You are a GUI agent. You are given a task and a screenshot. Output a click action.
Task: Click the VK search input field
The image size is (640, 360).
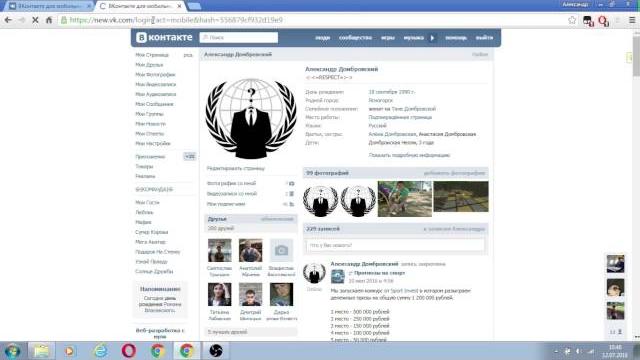click(x=239, y=38)
